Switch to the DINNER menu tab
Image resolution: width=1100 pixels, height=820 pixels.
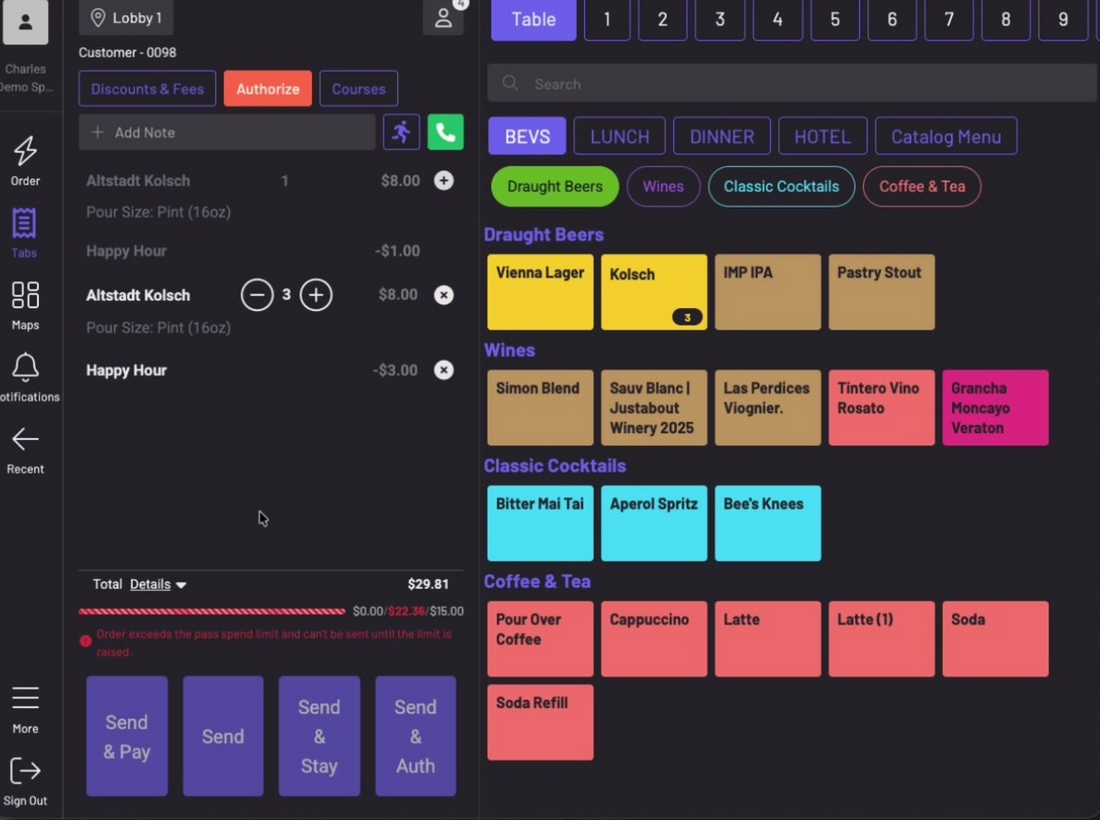coord(722,136)
